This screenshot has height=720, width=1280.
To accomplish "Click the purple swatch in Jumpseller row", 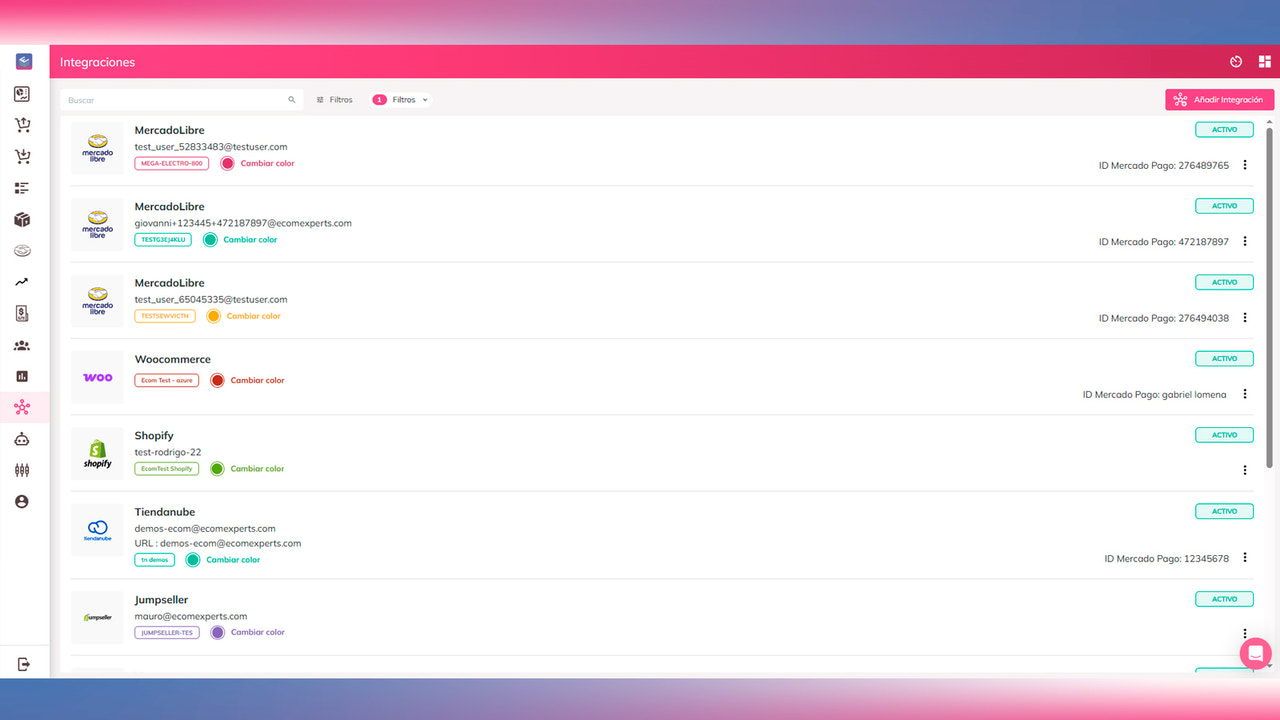I will (x=217, y=632).
